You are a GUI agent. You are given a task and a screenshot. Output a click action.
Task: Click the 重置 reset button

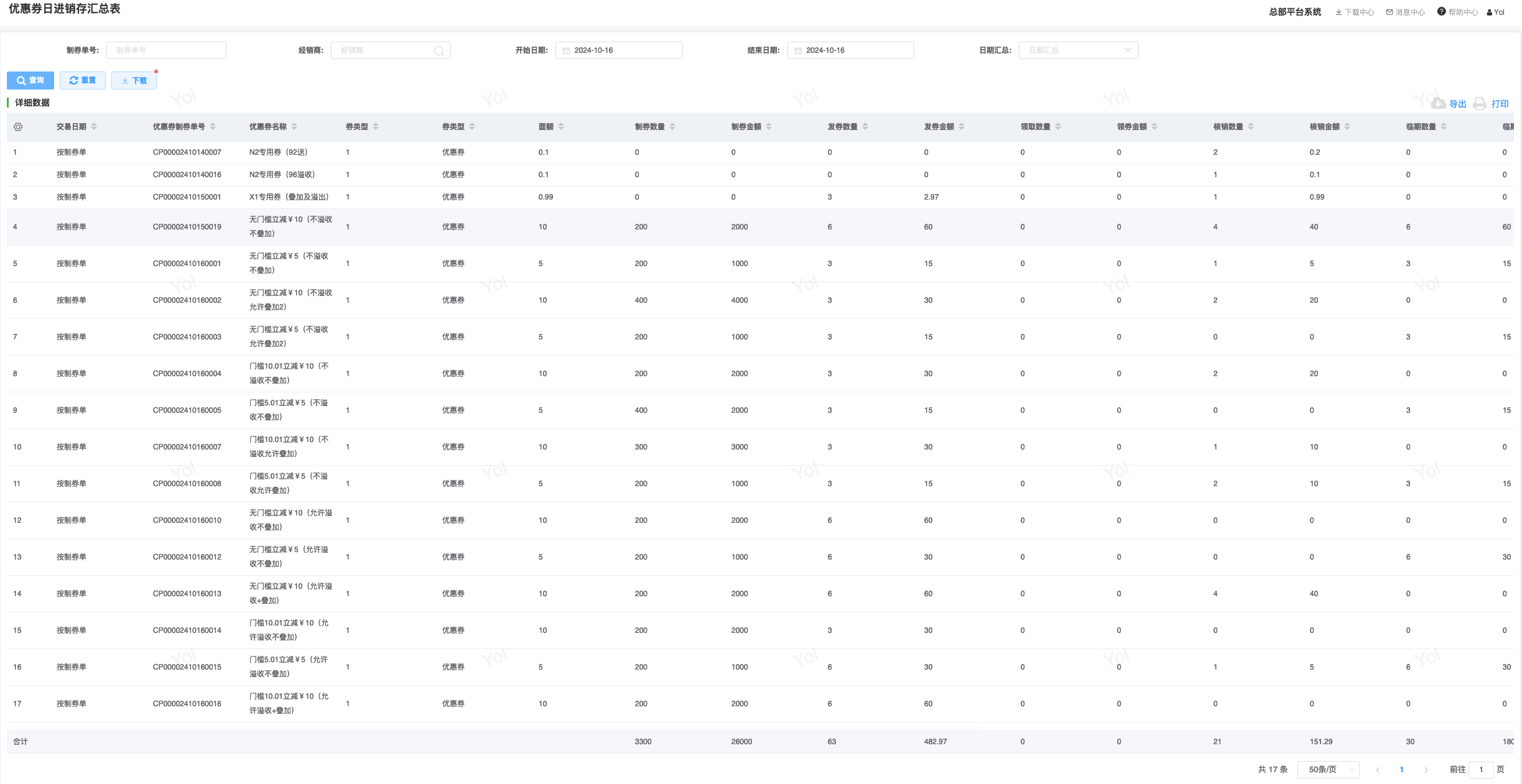coord(83,80)
